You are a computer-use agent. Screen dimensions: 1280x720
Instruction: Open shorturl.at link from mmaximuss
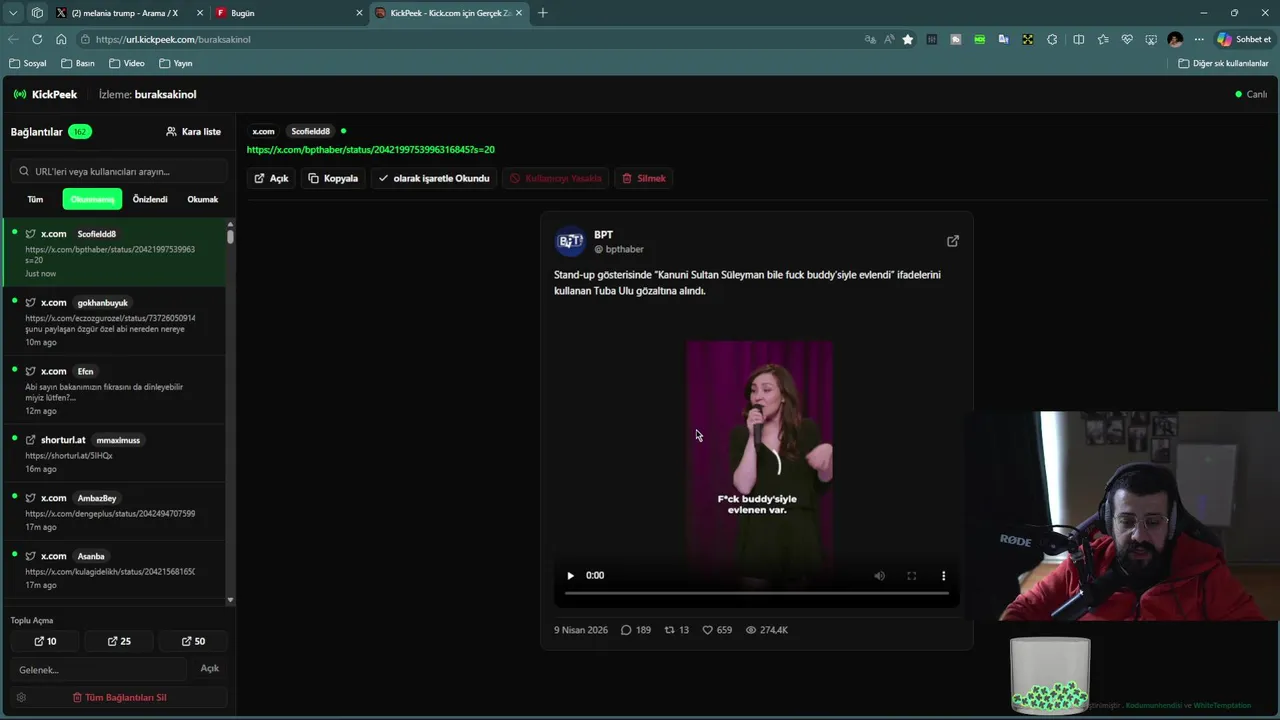[114, 453]
